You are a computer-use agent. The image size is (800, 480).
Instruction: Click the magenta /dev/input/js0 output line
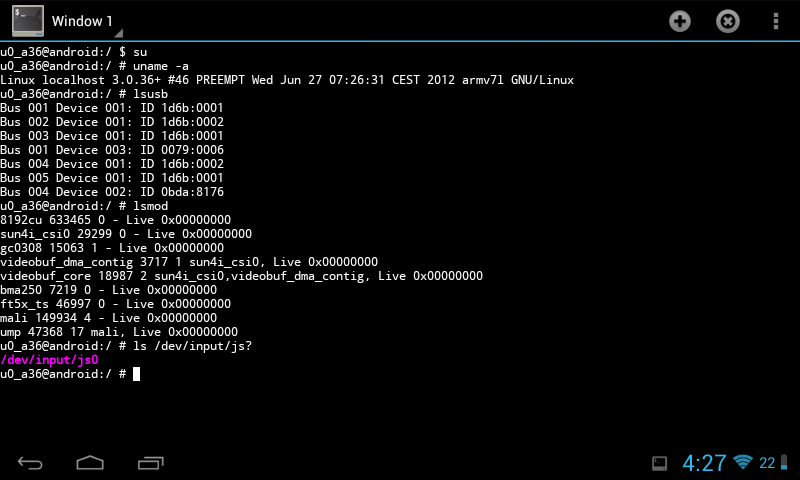click(x=49, y=360)
